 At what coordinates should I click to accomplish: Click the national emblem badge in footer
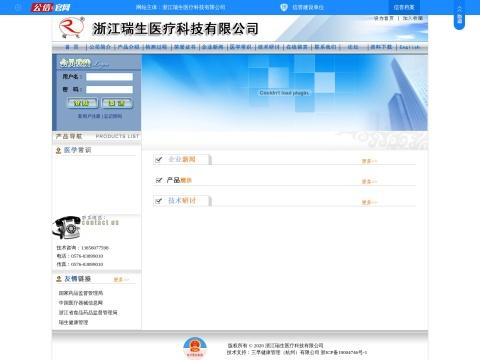[x=195, y=348]
